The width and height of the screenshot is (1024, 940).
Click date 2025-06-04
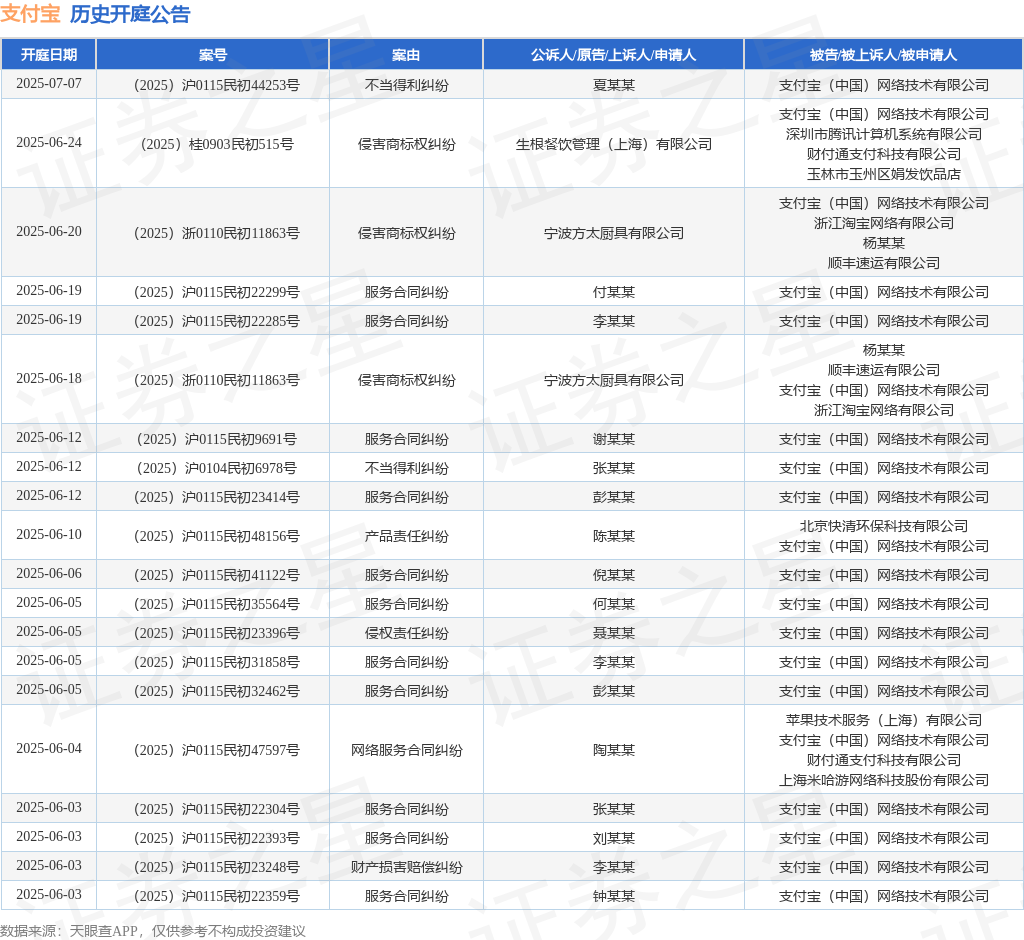pyautogui.click(x=49, y=748)
